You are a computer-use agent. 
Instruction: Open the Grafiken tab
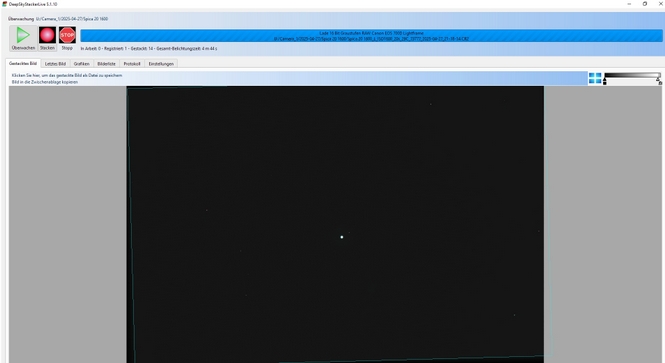click(x=81, y=64)
